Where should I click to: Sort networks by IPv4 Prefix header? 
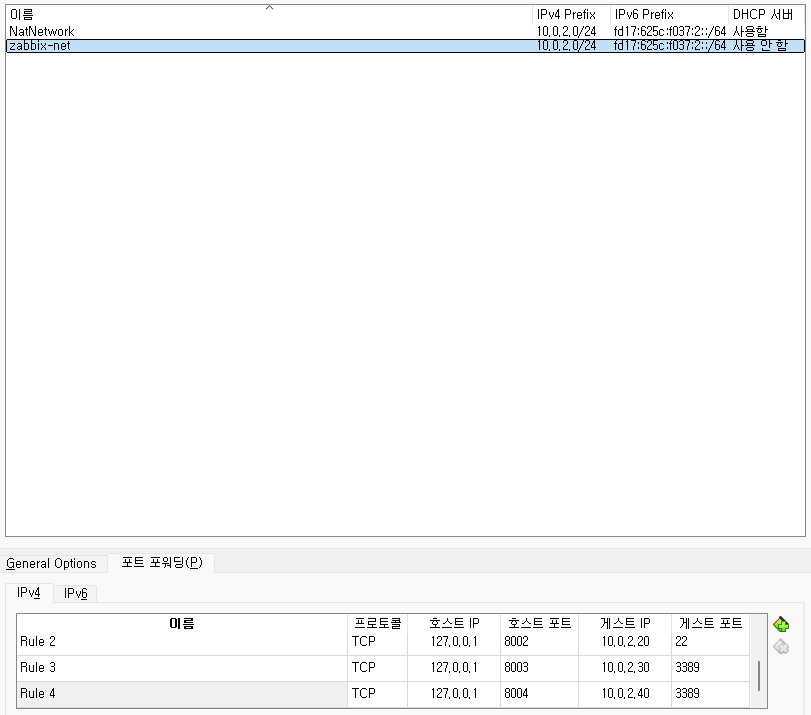(x=571, y=14)
